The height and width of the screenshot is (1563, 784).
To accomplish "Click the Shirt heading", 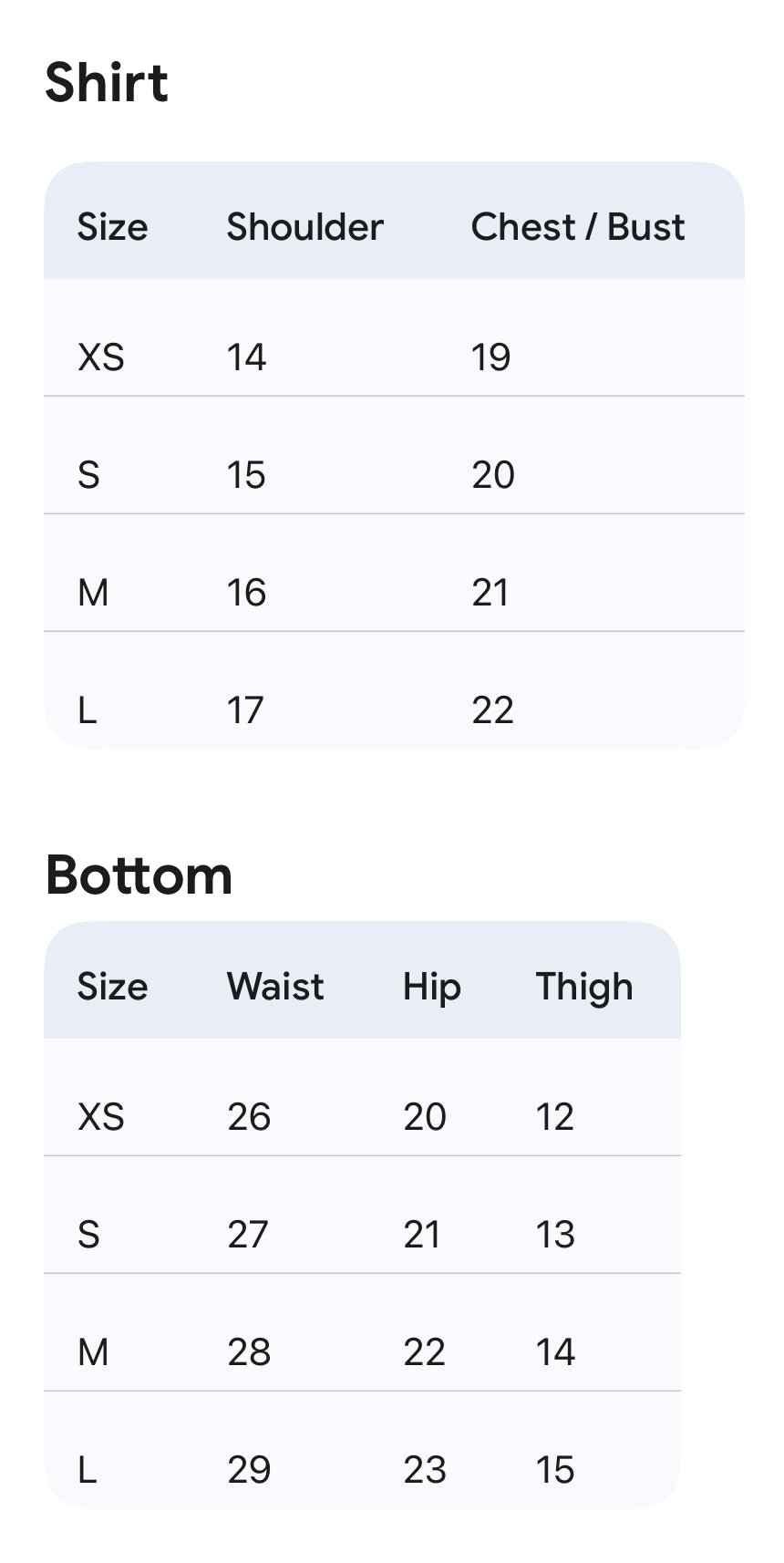I will [x=107, y=83].
